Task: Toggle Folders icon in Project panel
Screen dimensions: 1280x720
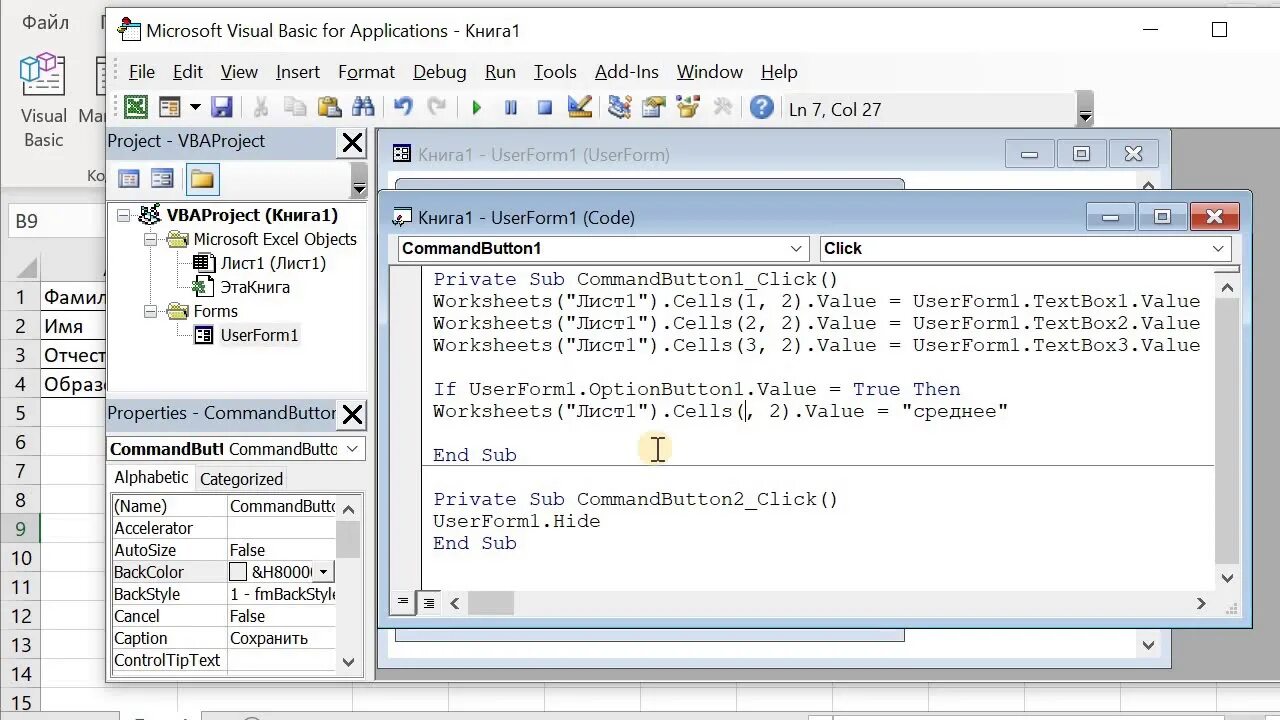Action: coord(202,179)
